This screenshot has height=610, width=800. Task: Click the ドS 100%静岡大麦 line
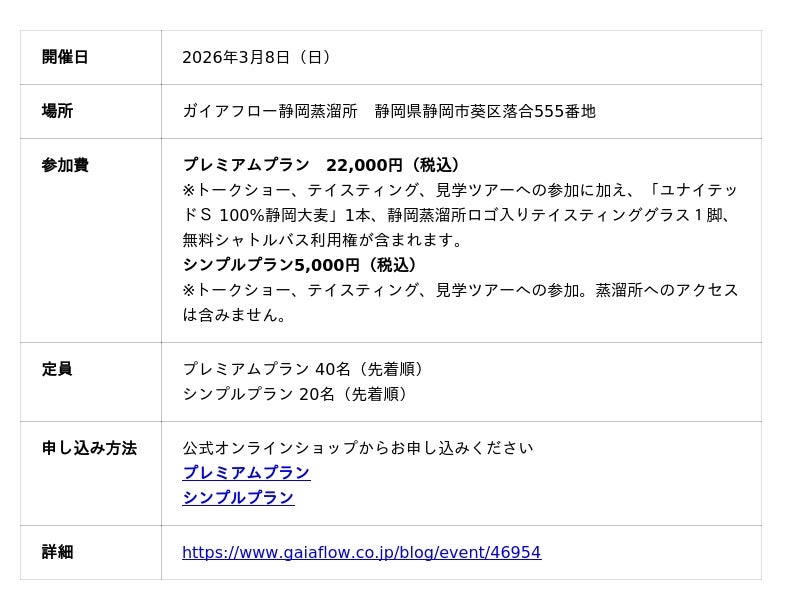tap(459, 215)
